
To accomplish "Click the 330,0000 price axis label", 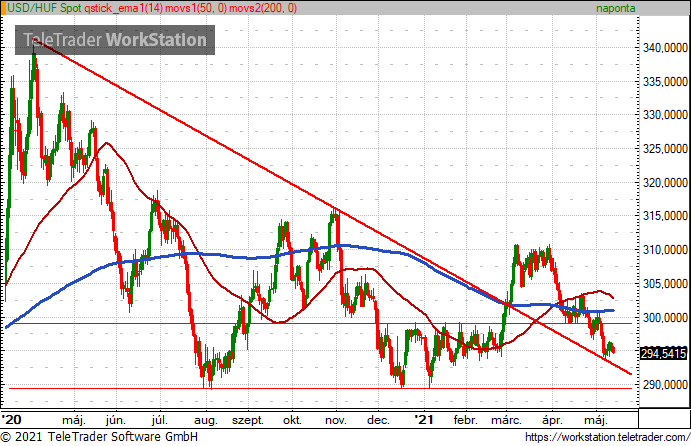I will pos(665,115).
